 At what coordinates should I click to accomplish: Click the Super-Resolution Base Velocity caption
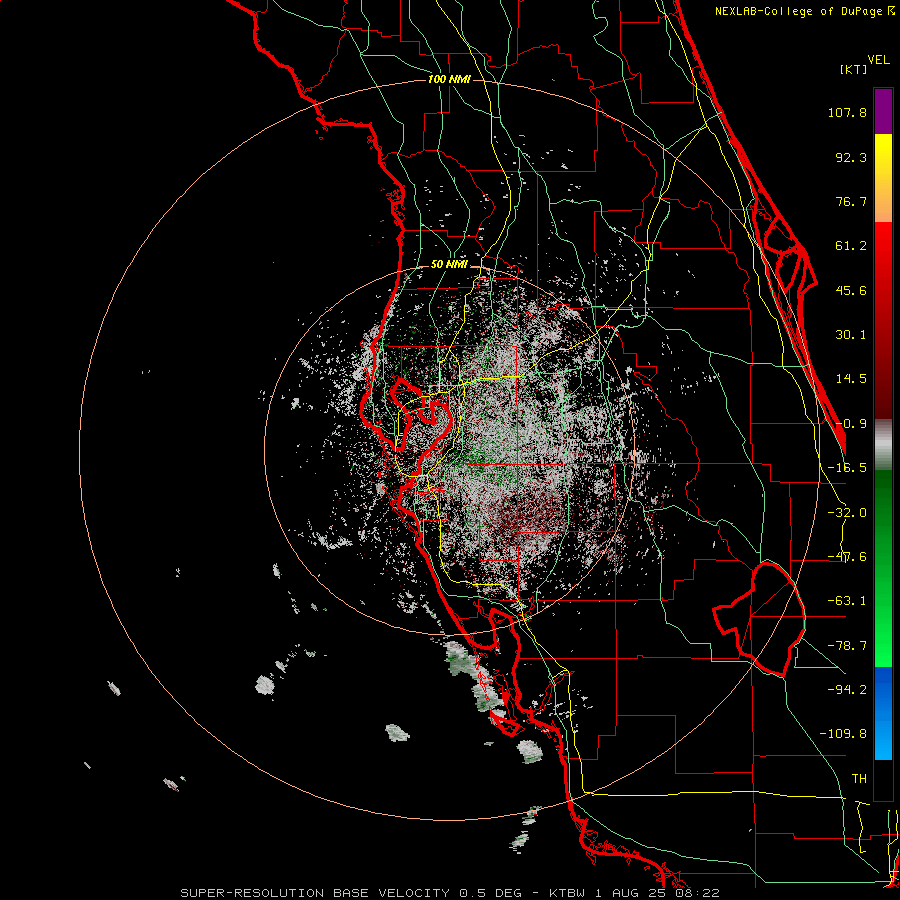coord(449,893)
